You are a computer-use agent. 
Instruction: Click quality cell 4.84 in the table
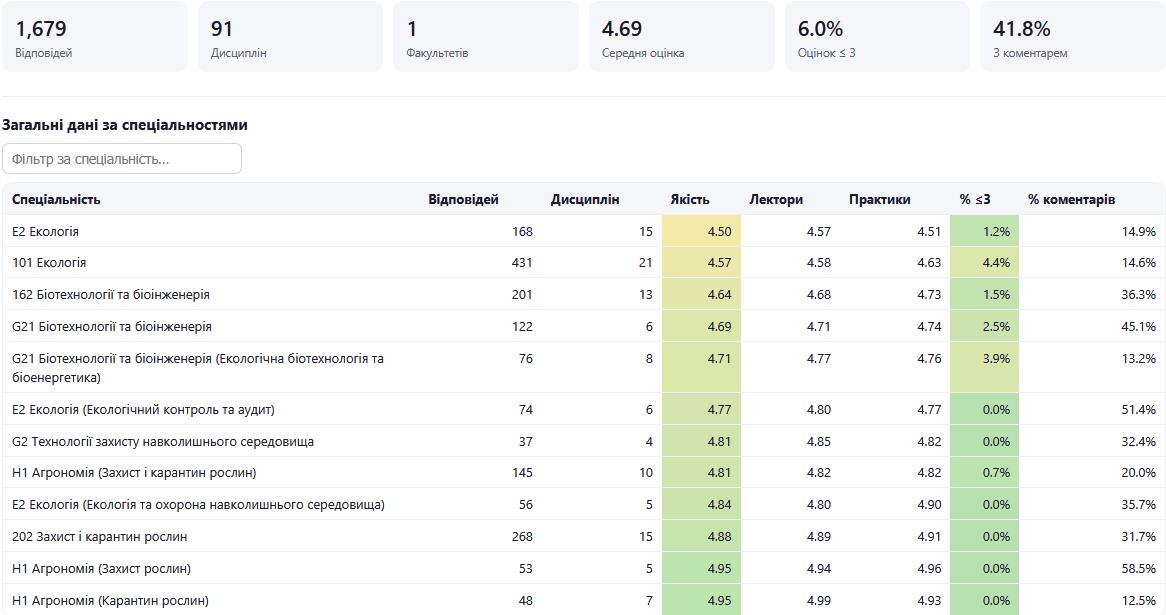tap(701, 504)
